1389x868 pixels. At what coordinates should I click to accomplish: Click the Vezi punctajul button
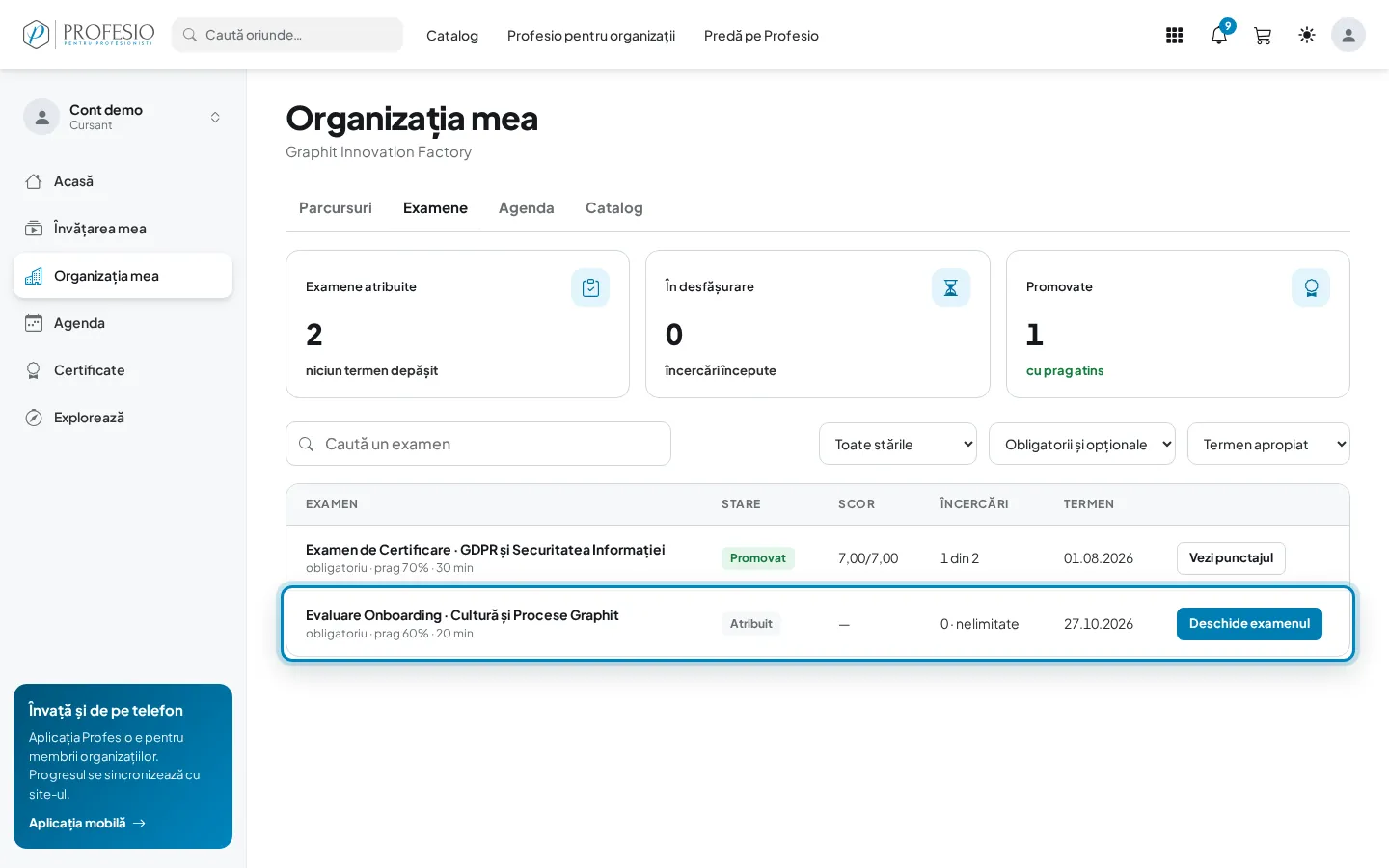point(1231,558)
